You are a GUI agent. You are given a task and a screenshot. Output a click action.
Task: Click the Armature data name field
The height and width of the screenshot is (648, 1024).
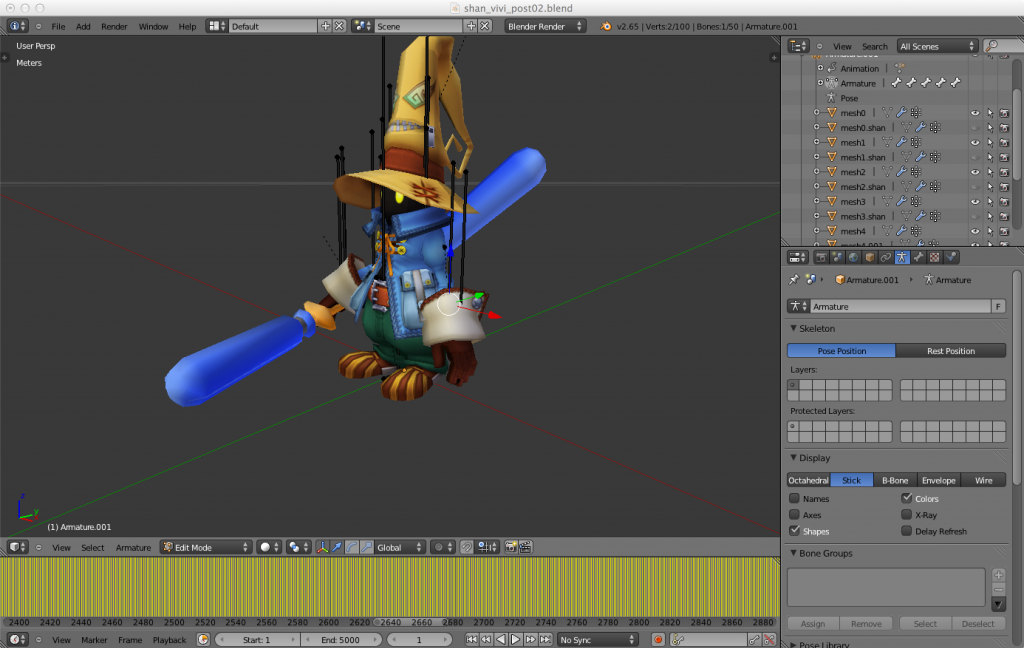900,306
